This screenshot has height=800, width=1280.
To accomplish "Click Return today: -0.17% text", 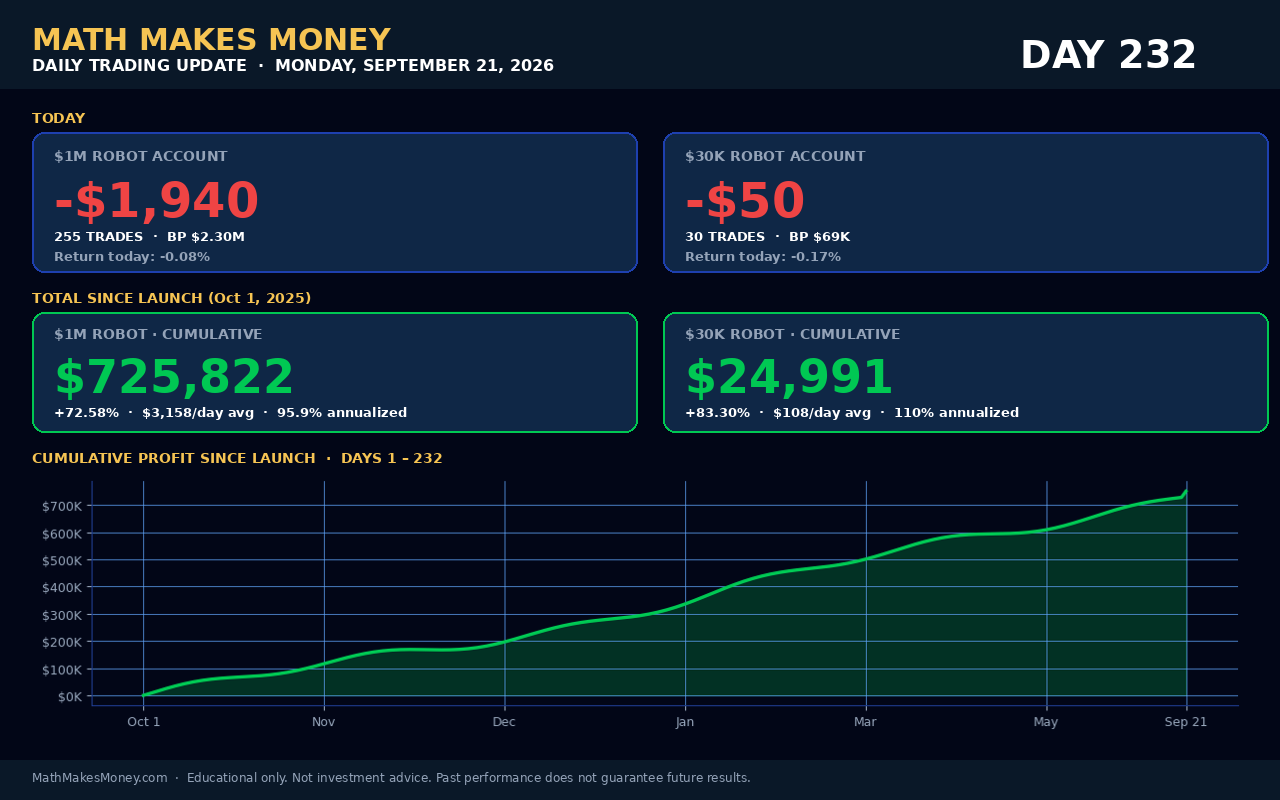I will pos(763,257).
